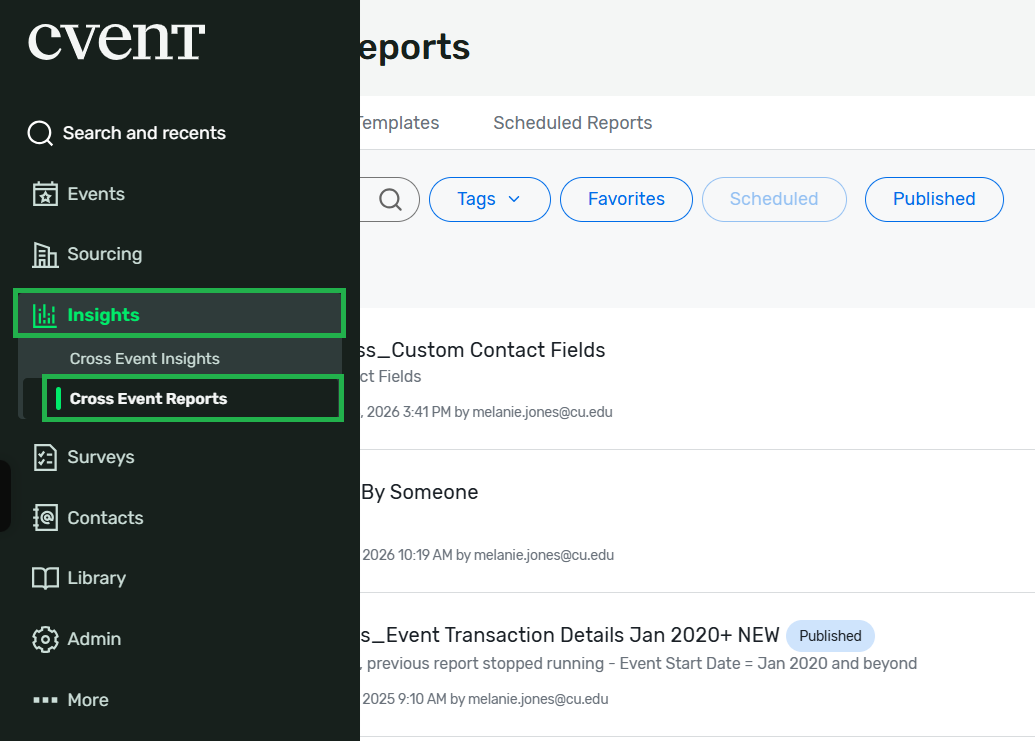
Task: Click the Published badge on Event Transaction report
Action: pos(830,636)
